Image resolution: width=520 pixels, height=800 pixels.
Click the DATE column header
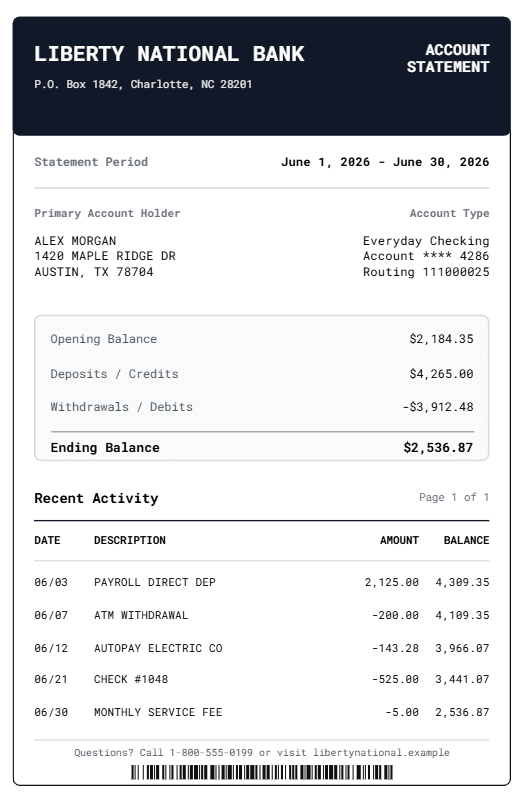tap(47, 540)
